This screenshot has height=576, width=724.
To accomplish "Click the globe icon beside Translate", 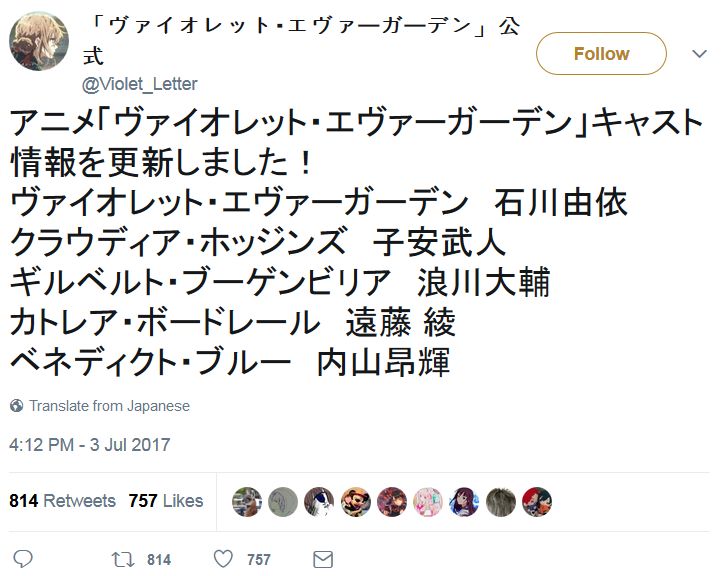I will tap(17, 406).
